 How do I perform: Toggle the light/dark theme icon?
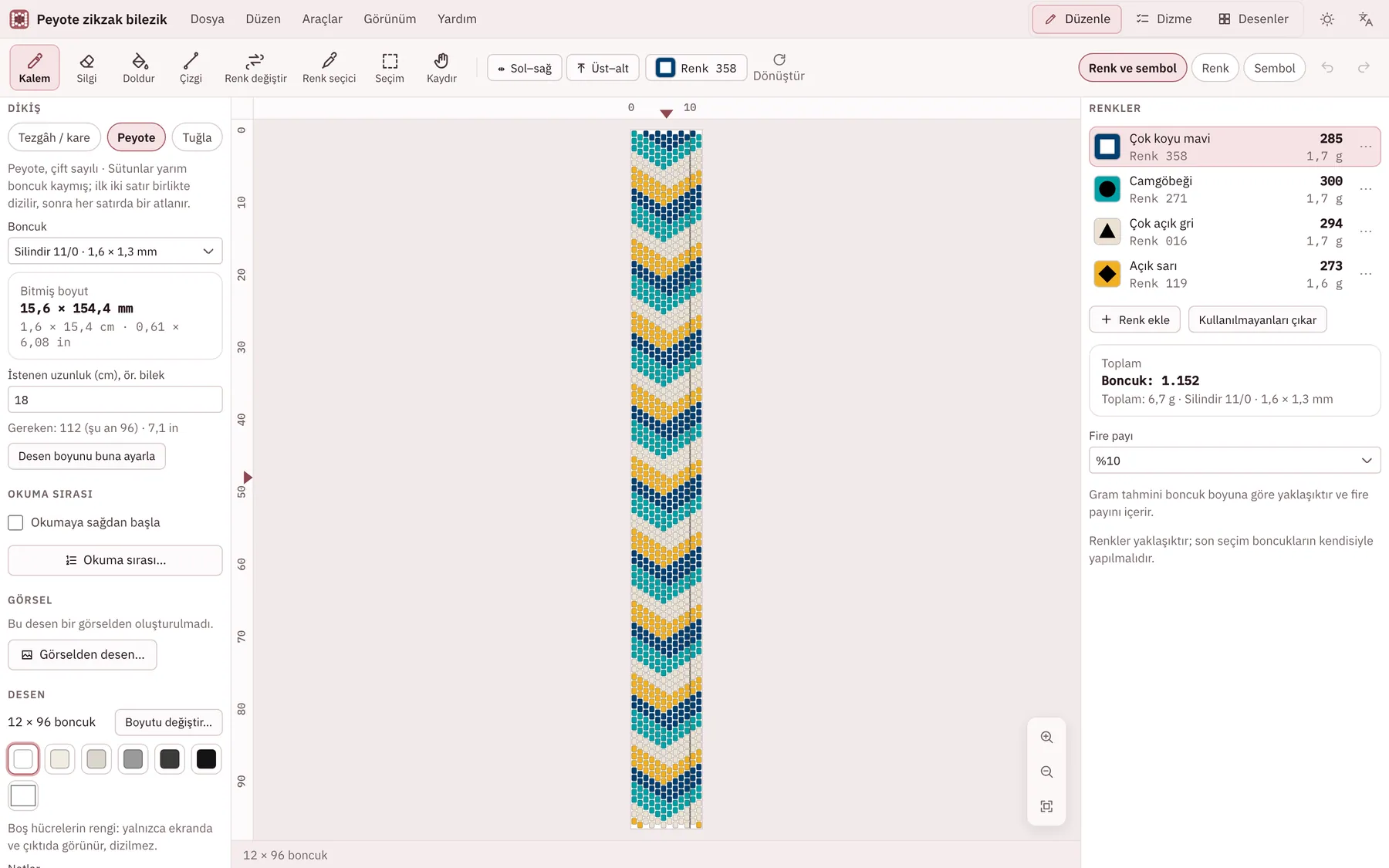1327,19
